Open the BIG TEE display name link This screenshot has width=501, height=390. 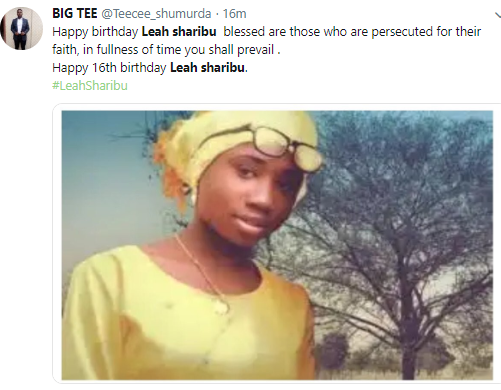coord(75,14)
